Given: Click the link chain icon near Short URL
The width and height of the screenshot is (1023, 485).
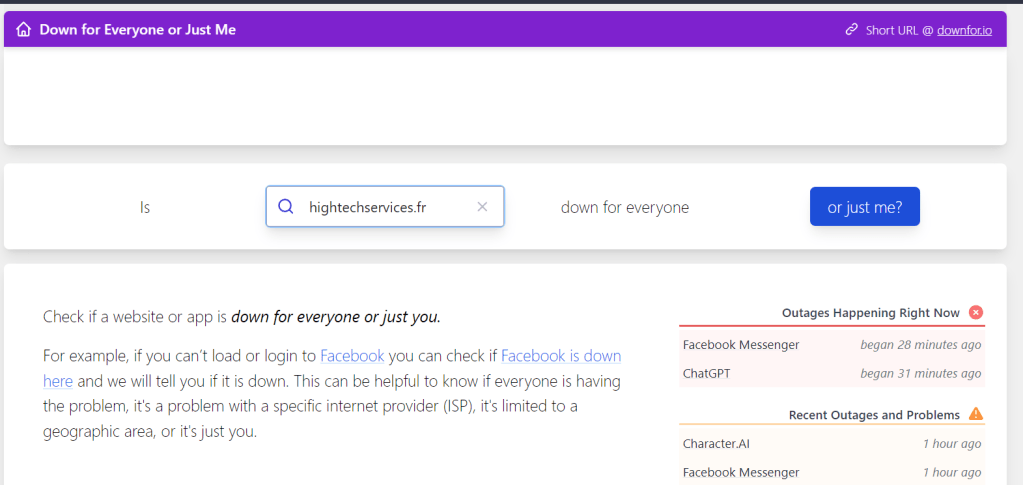Looking at the screenshot, I should [x=852, y=30].
